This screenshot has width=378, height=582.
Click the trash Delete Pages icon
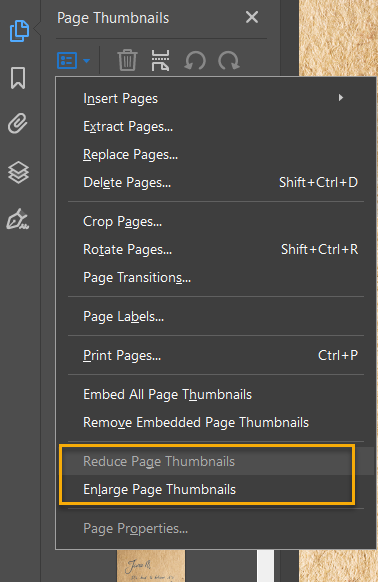point(127,60)
